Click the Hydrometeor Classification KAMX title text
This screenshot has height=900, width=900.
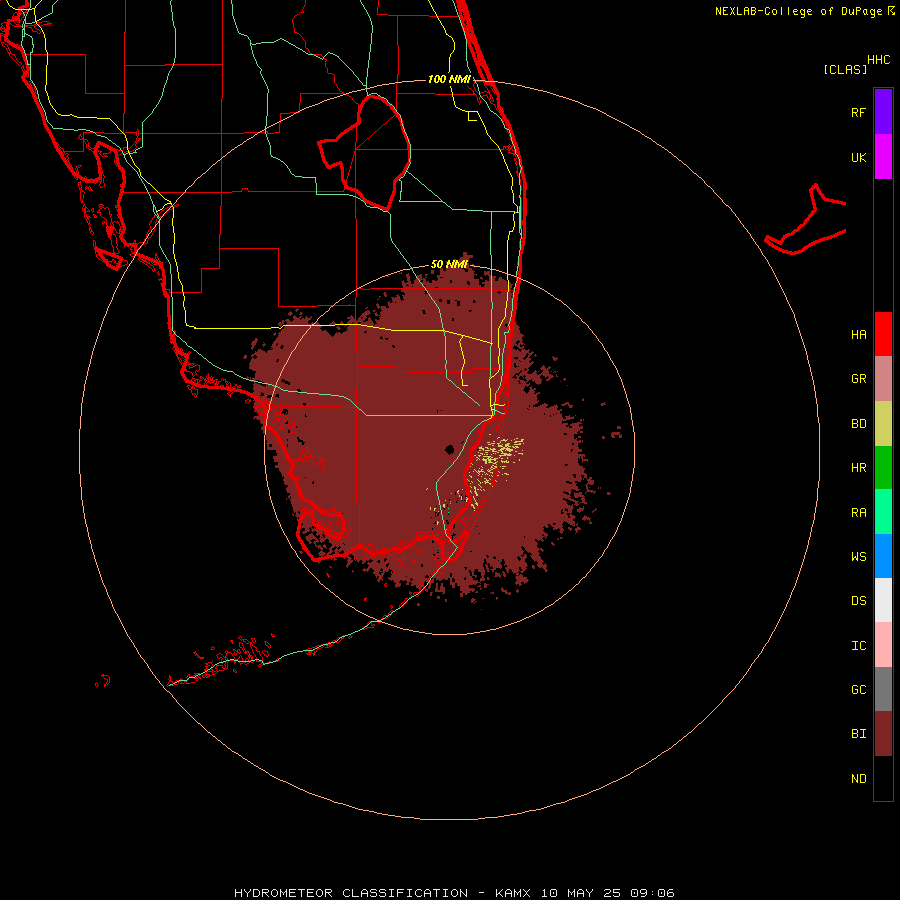454,893
